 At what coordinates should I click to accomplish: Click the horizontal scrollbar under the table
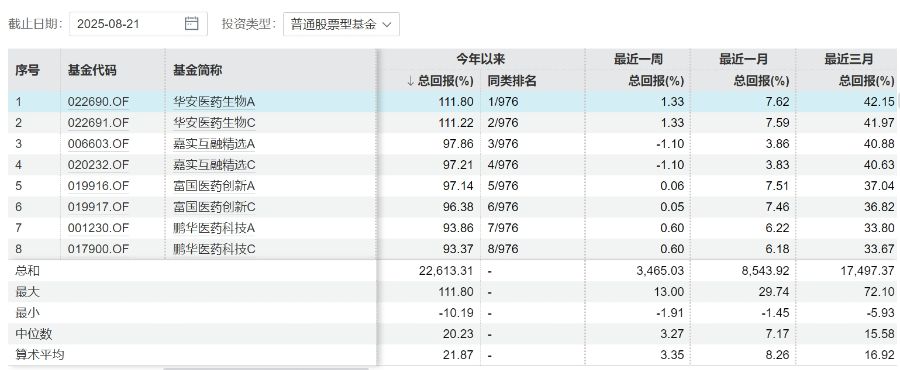coord(266,368)
